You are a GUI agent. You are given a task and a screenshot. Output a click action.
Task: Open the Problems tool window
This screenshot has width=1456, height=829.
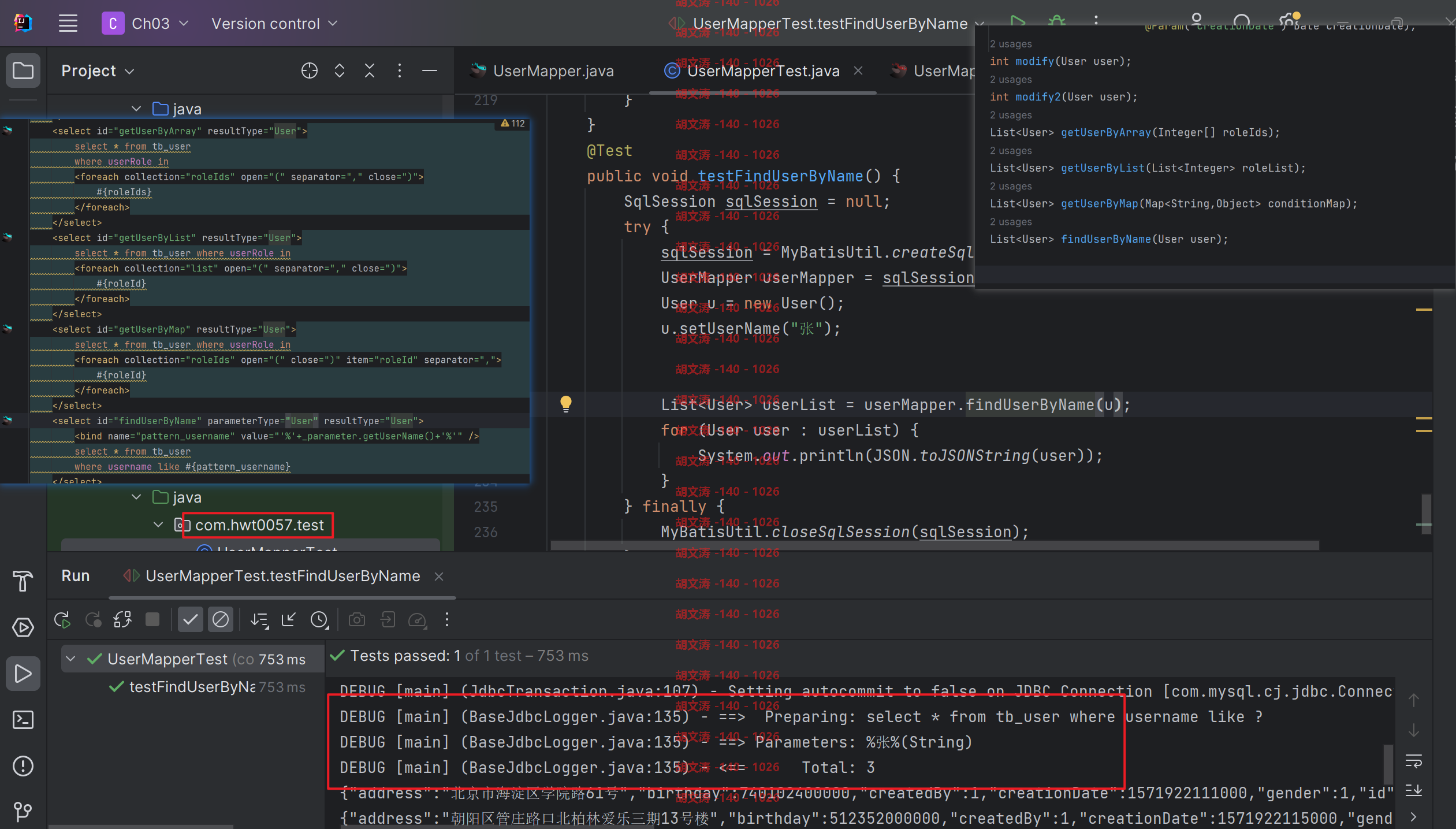click(23, 766)
